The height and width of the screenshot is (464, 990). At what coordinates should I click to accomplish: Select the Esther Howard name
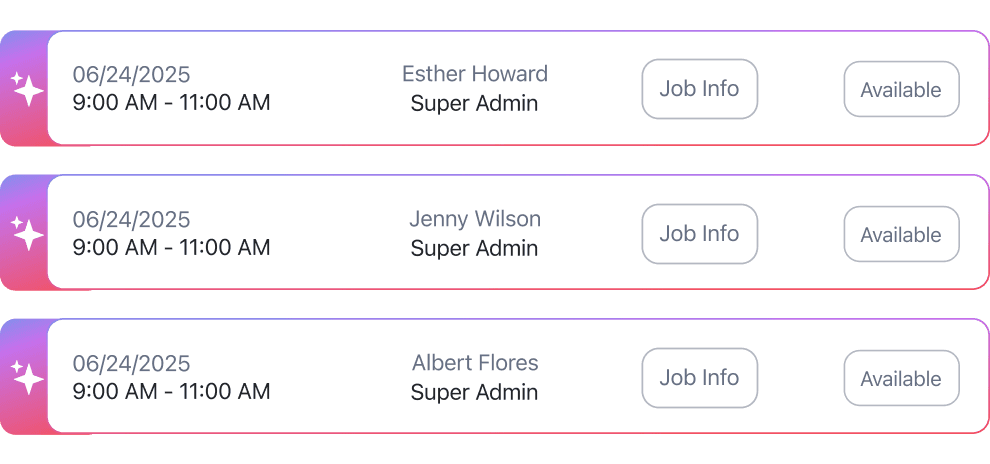[475, 74]
